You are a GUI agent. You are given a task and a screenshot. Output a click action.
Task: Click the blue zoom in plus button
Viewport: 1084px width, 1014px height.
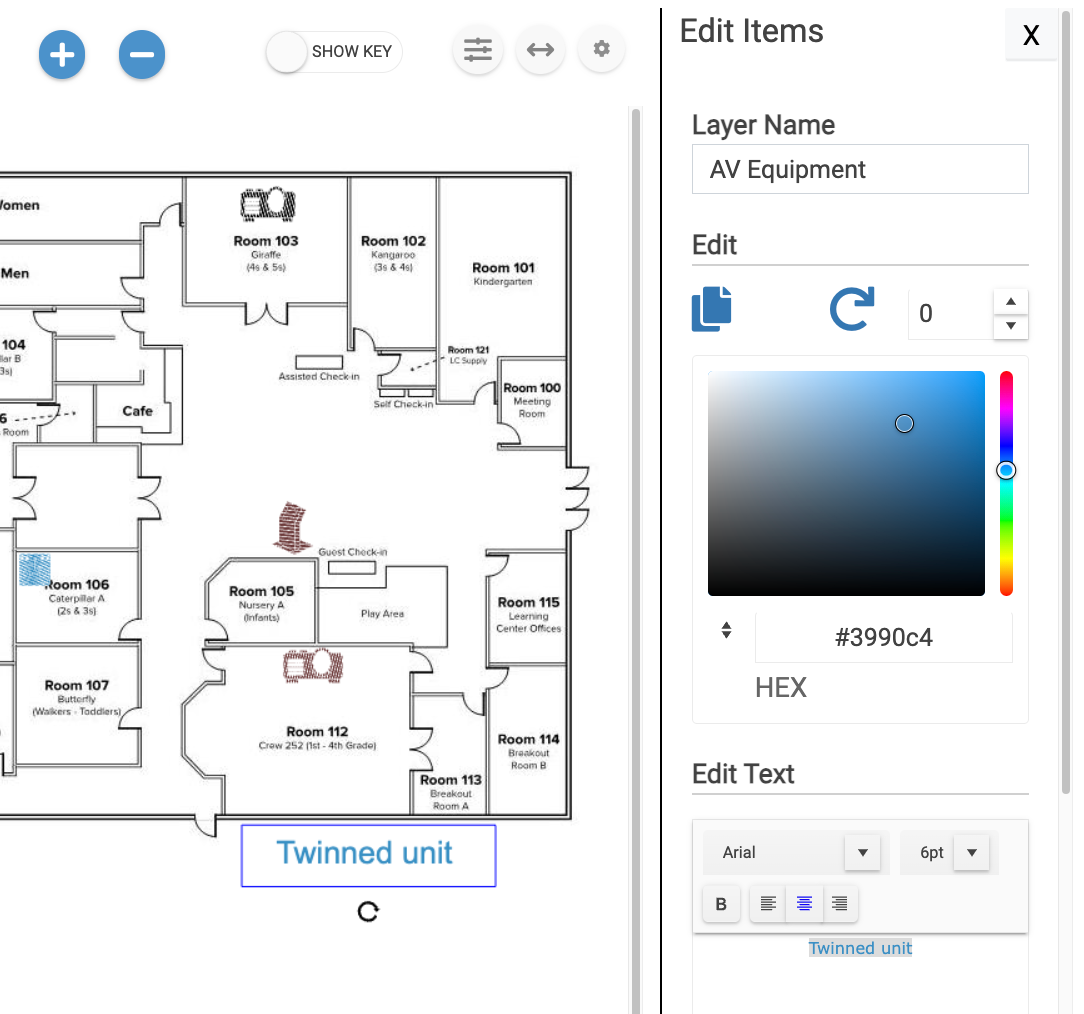(x=62, y=54)
